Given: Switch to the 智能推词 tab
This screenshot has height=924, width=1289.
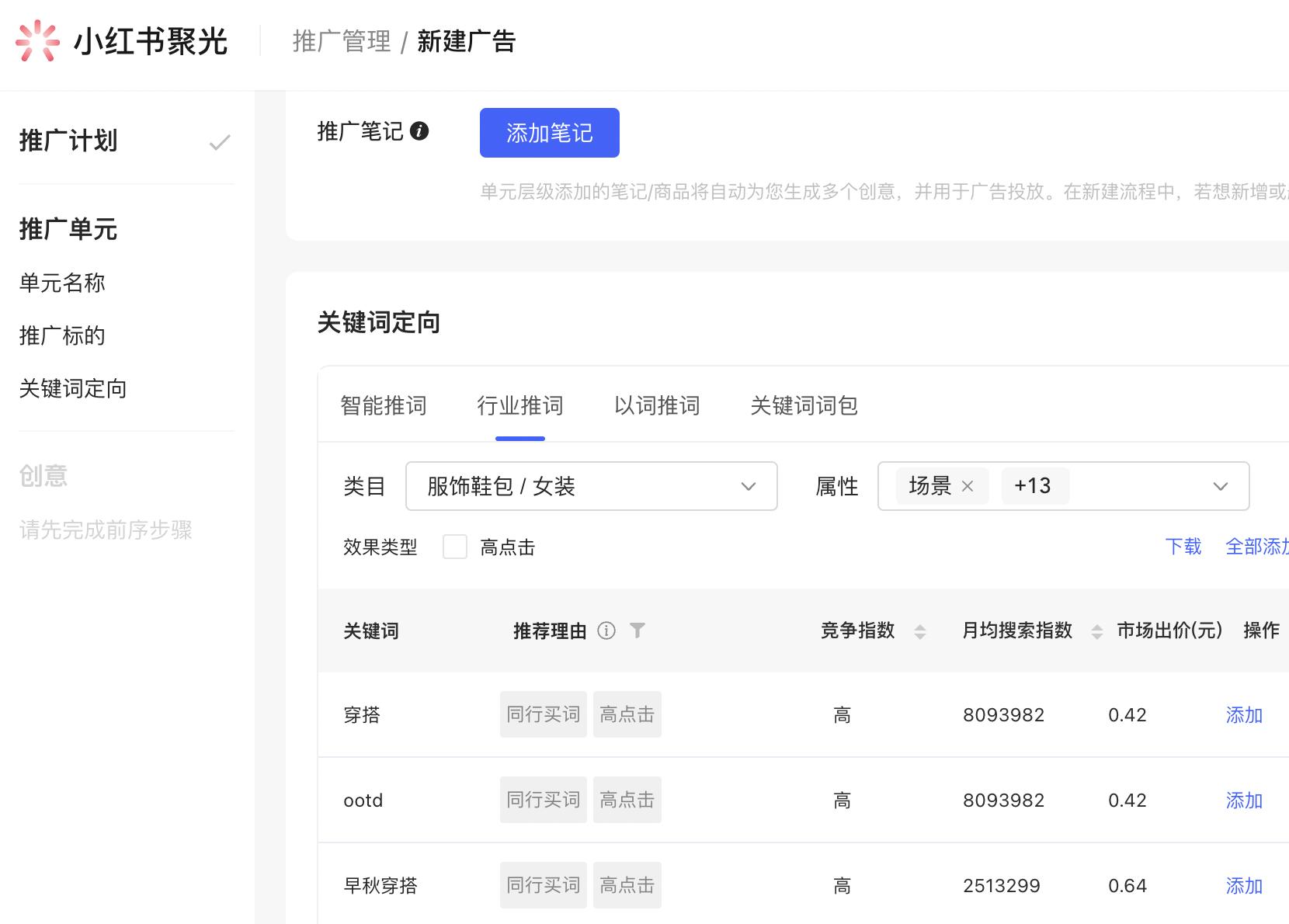Looking at the screenshot, I should (384, 405).
